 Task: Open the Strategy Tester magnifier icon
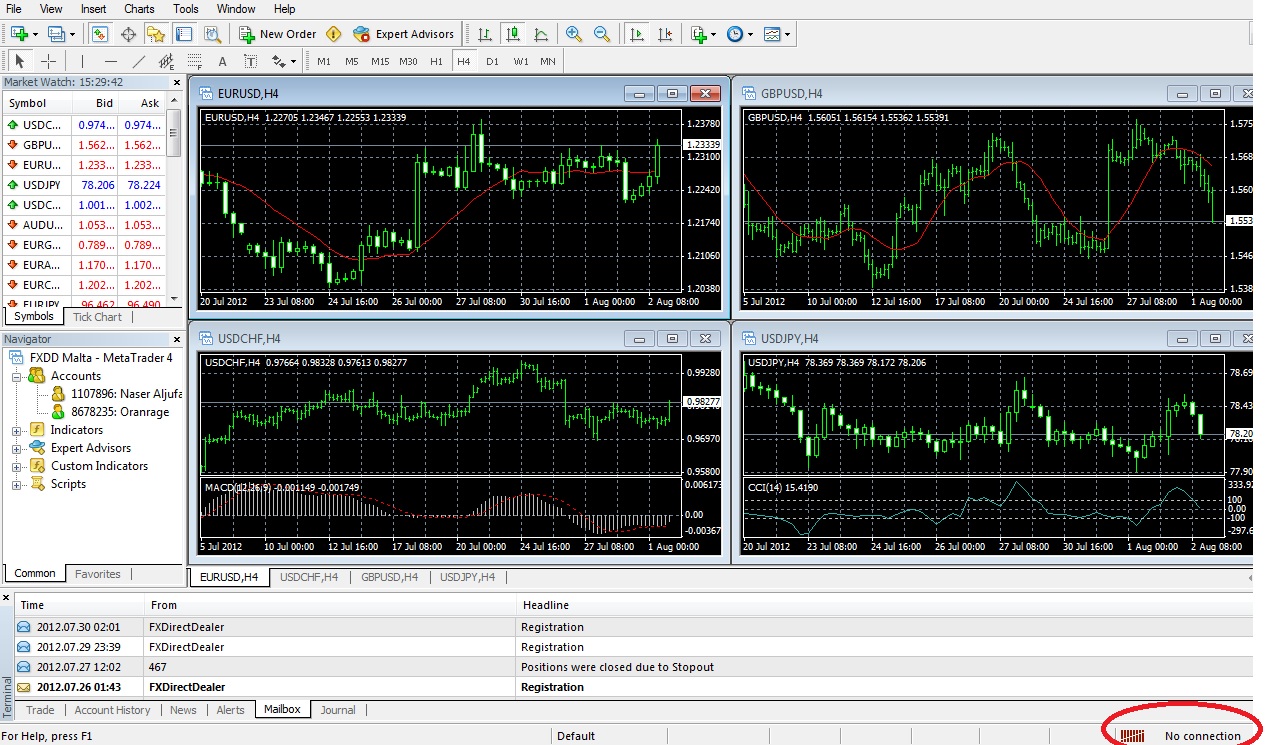click(212, 34)
